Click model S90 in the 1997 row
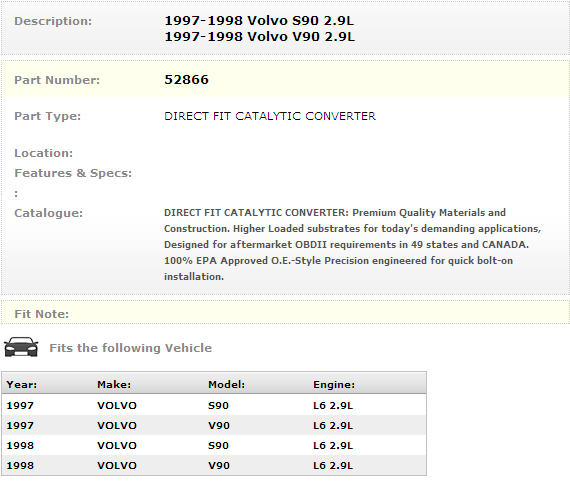Viewport: 570px width, 495px height. pos(218,406)
